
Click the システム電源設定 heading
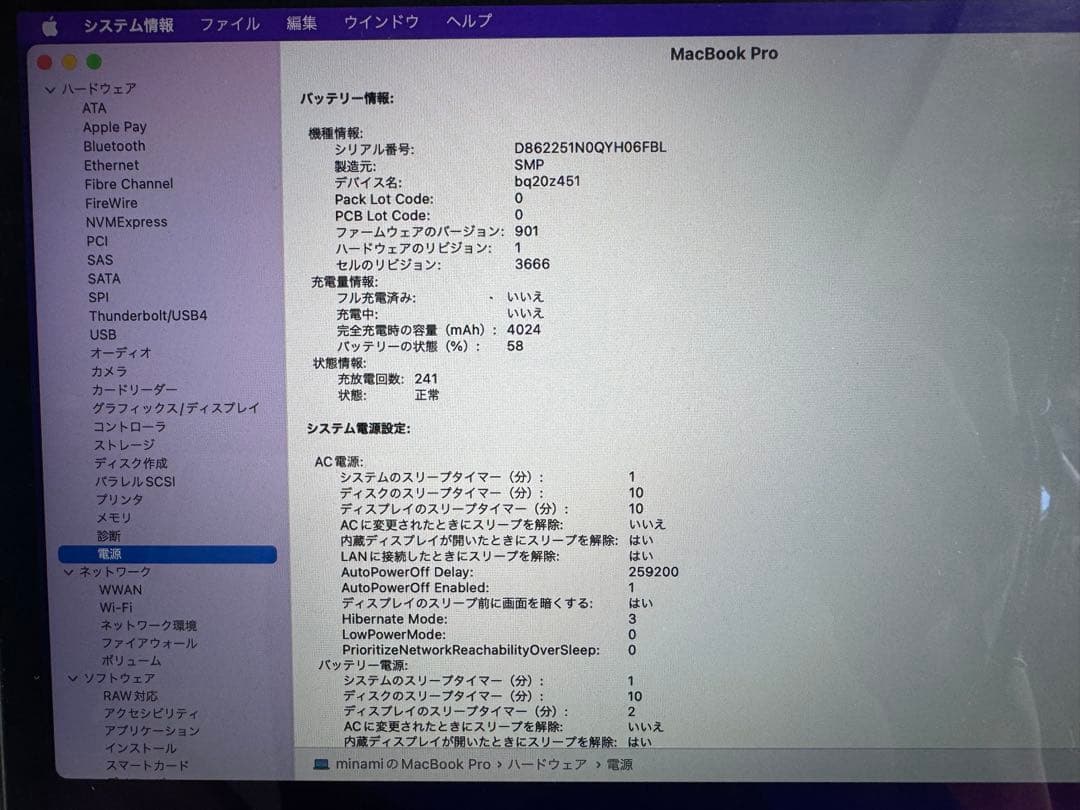point(358,428)
